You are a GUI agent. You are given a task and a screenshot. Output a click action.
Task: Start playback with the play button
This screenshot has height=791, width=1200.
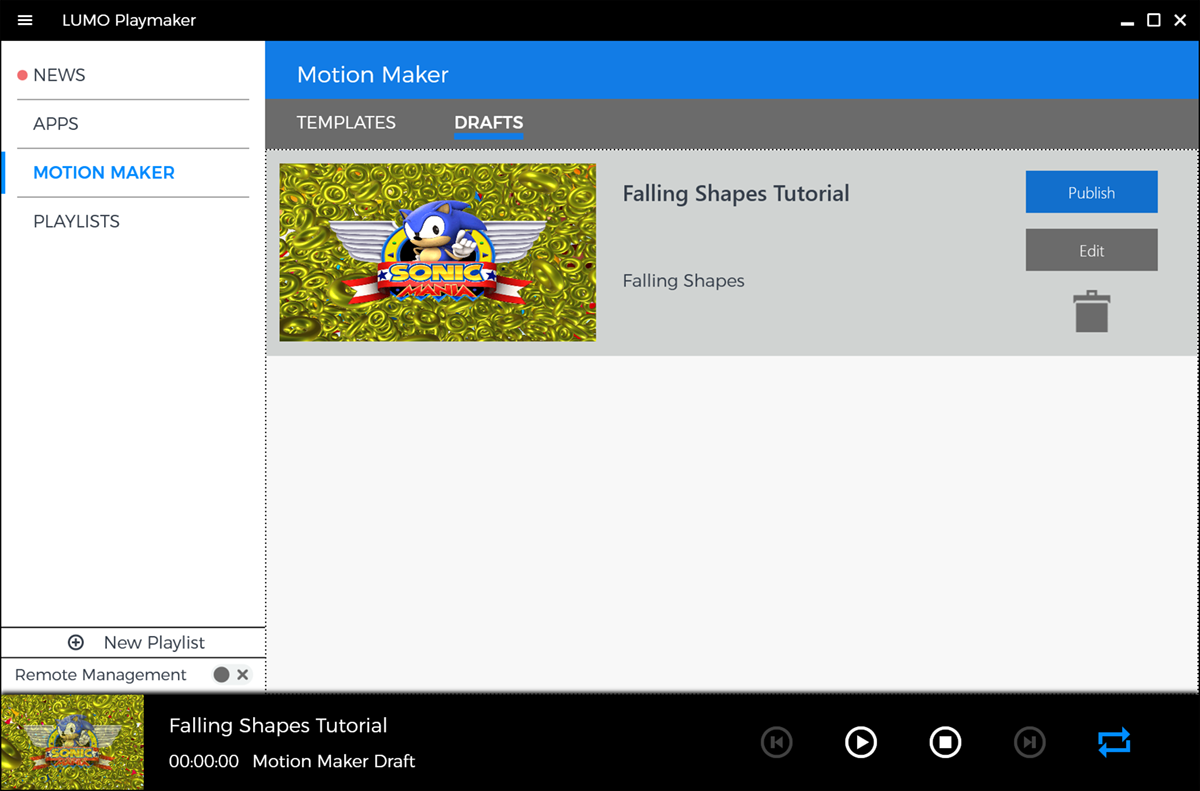(x=861, y=742)
